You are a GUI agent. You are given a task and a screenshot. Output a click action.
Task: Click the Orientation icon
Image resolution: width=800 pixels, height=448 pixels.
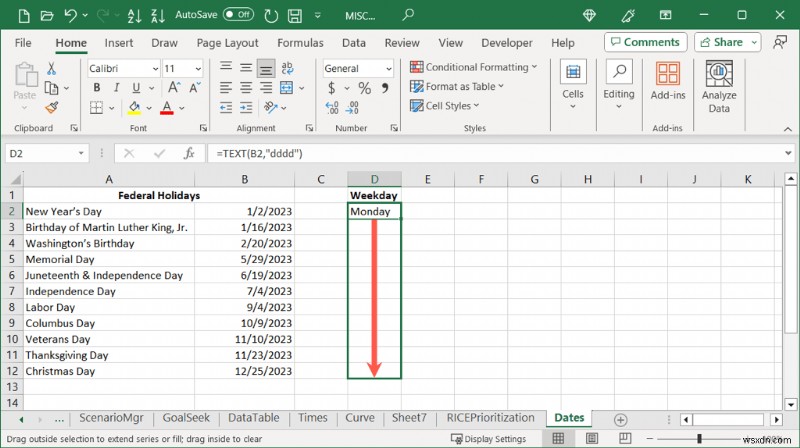(270, 108)
